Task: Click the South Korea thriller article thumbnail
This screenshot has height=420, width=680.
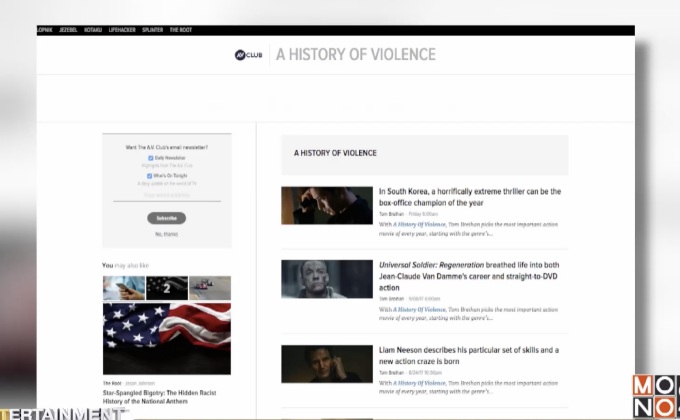Action: pyautogui.click(x=326, y=205)
